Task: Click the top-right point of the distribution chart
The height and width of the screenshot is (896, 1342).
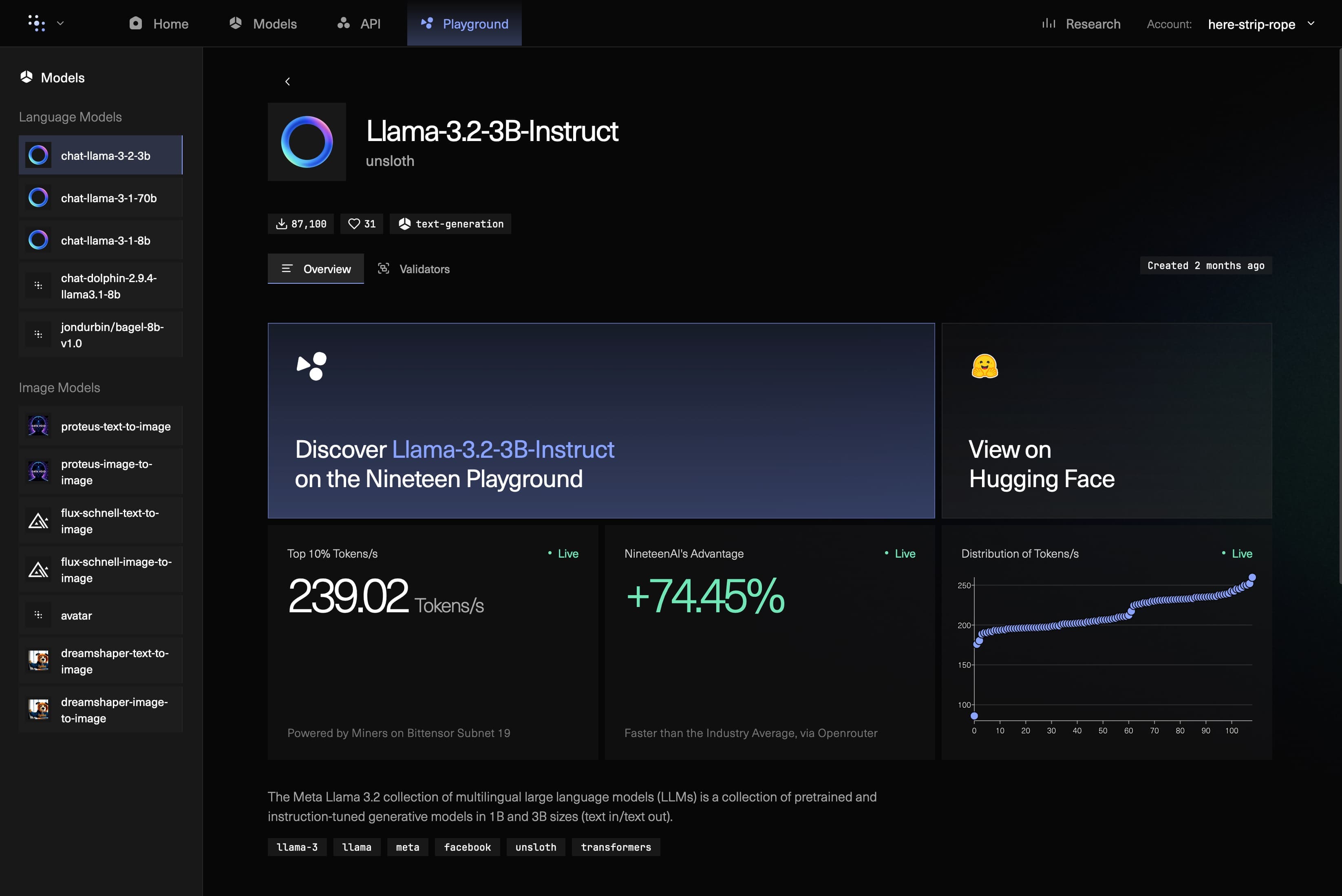Action: point(1252,578)
